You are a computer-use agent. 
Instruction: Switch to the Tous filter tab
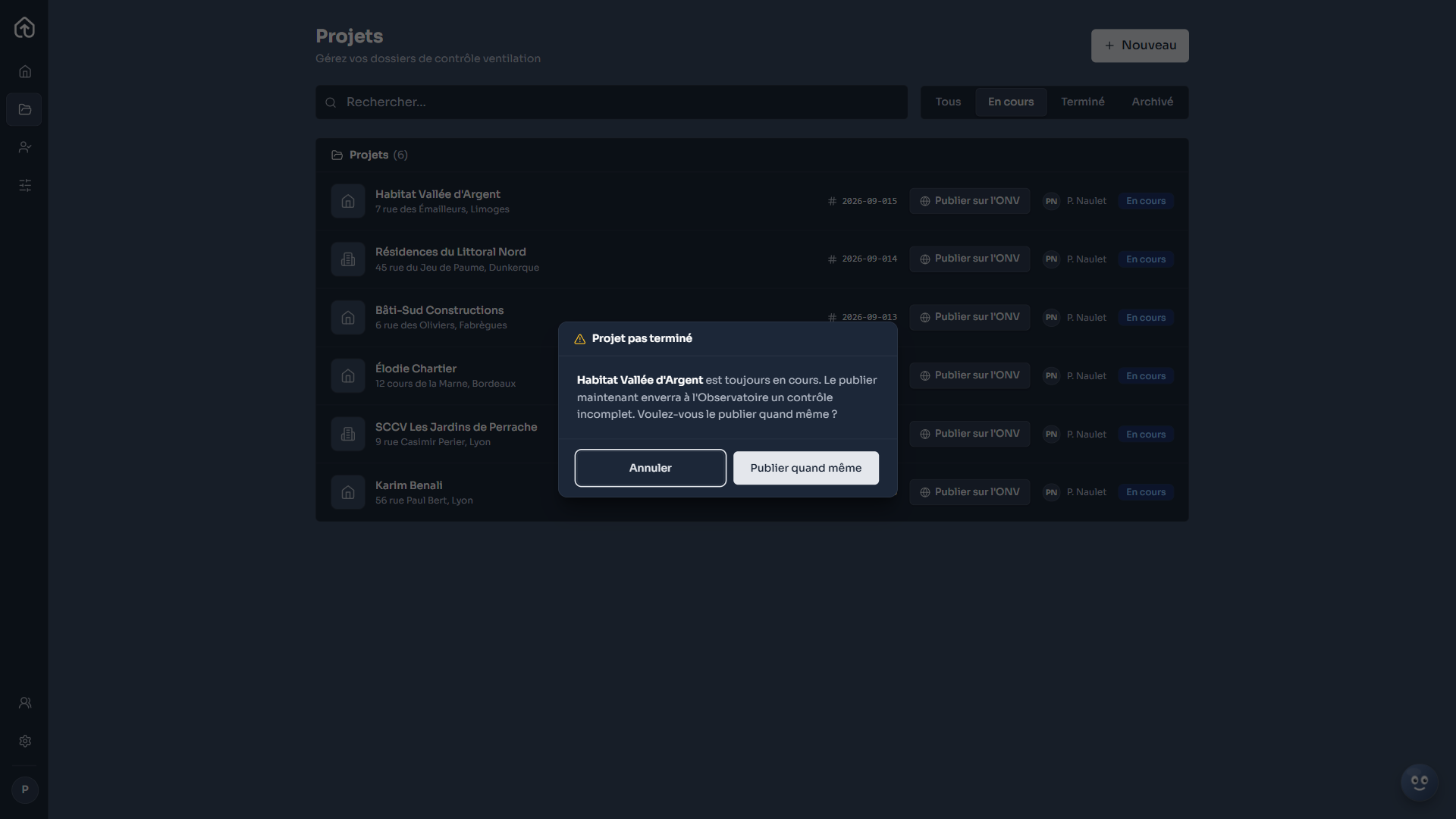(x=948, y=102)
